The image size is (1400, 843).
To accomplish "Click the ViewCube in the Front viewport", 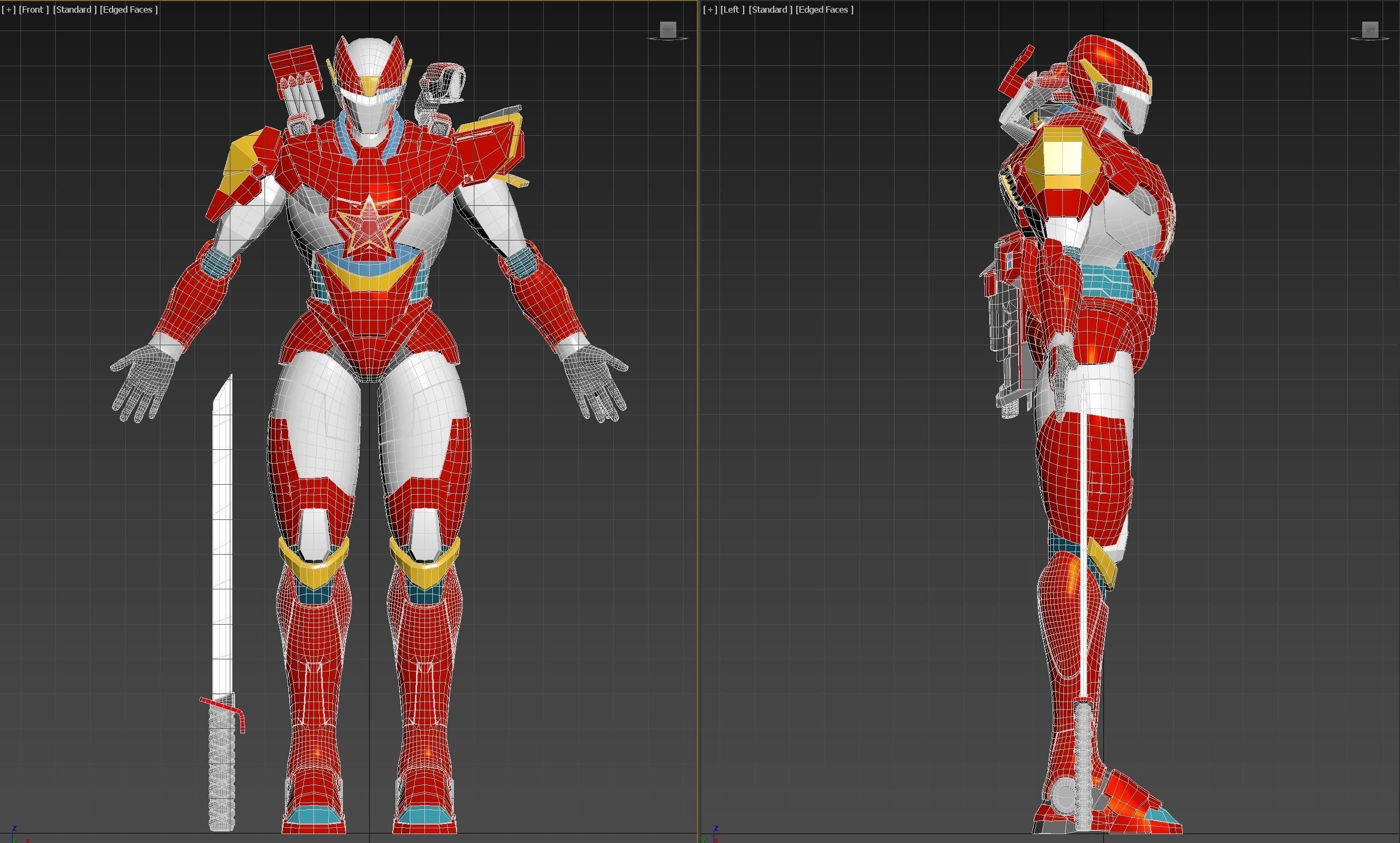I will pos(667,31).
